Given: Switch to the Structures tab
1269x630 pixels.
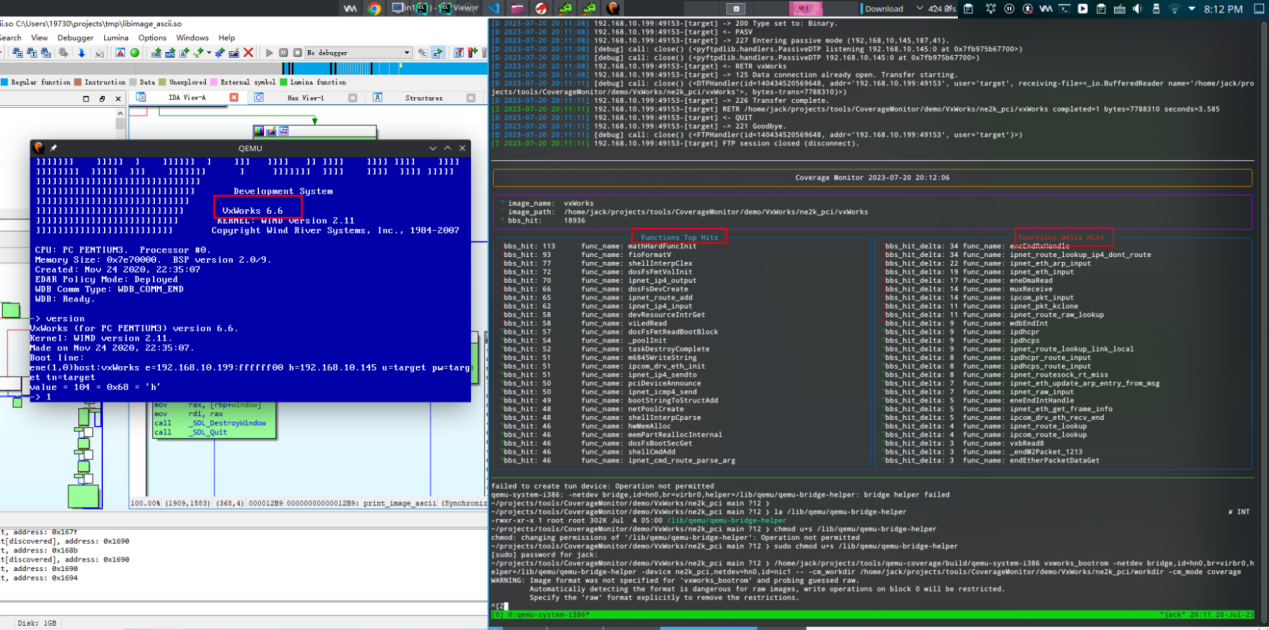Looking at the screenshot, I should [423, 98].
